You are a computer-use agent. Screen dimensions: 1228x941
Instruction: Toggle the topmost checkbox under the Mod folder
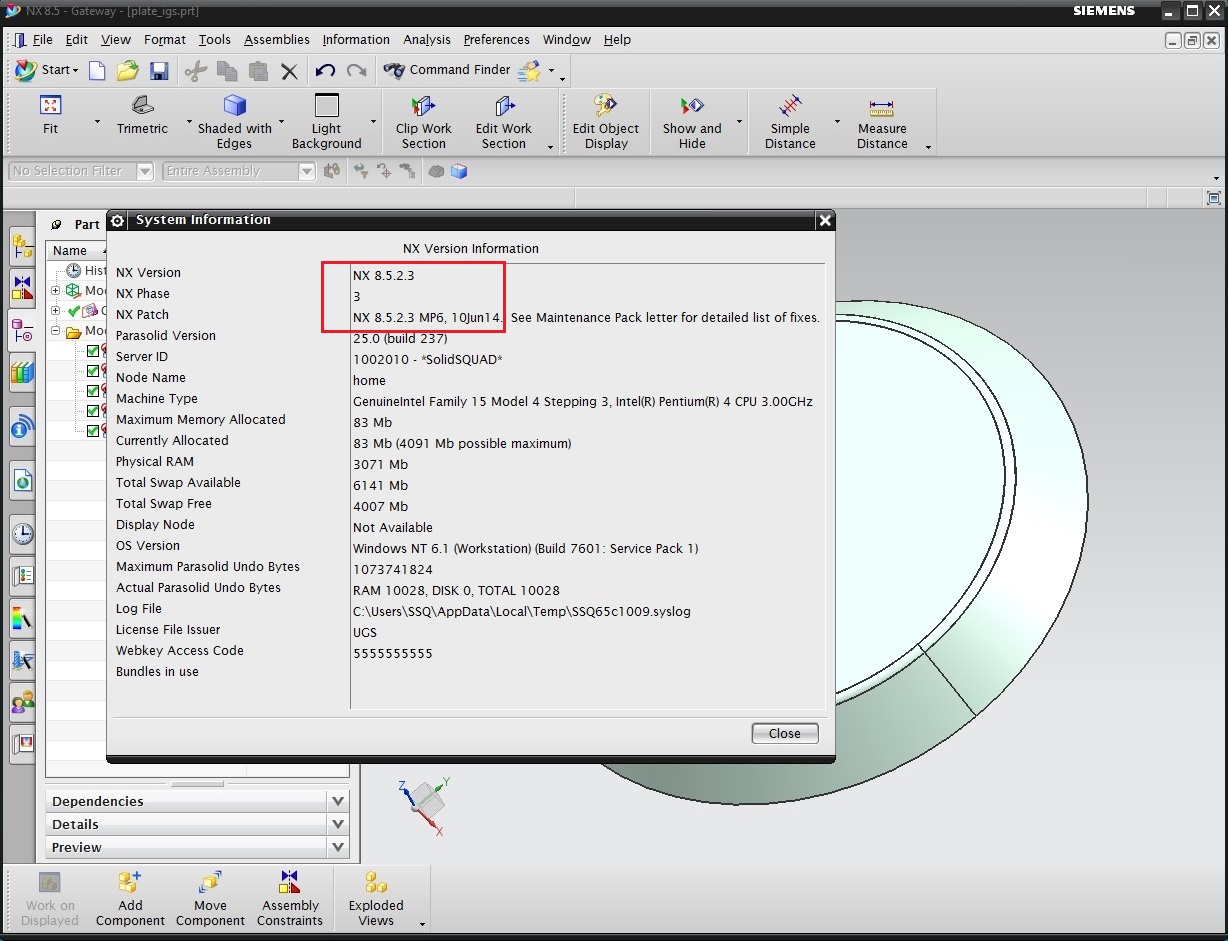[x=93, y=351]
